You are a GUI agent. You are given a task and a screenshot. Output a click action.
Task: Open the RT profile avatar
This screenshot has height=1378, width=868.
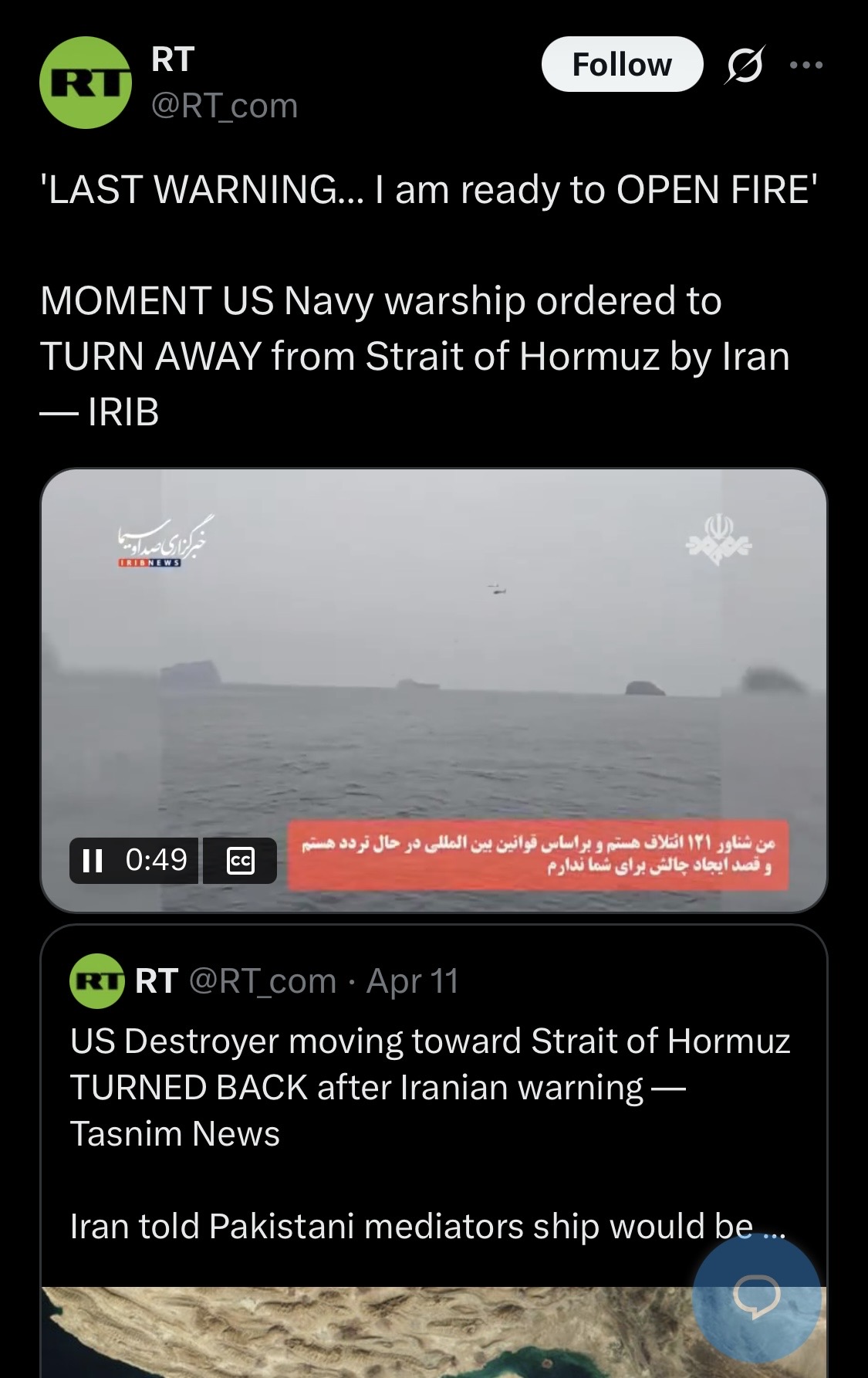pos(85,82)
